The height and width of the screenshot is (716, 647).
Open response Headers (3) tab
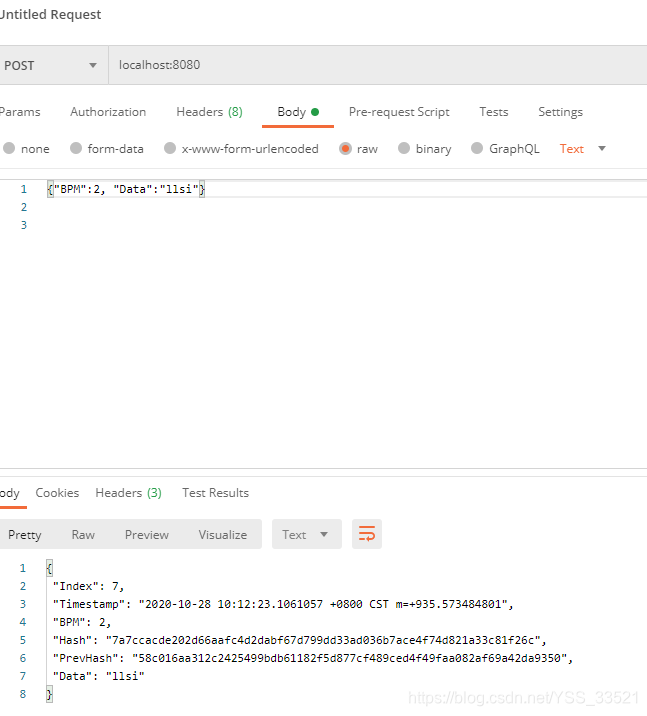128,493
